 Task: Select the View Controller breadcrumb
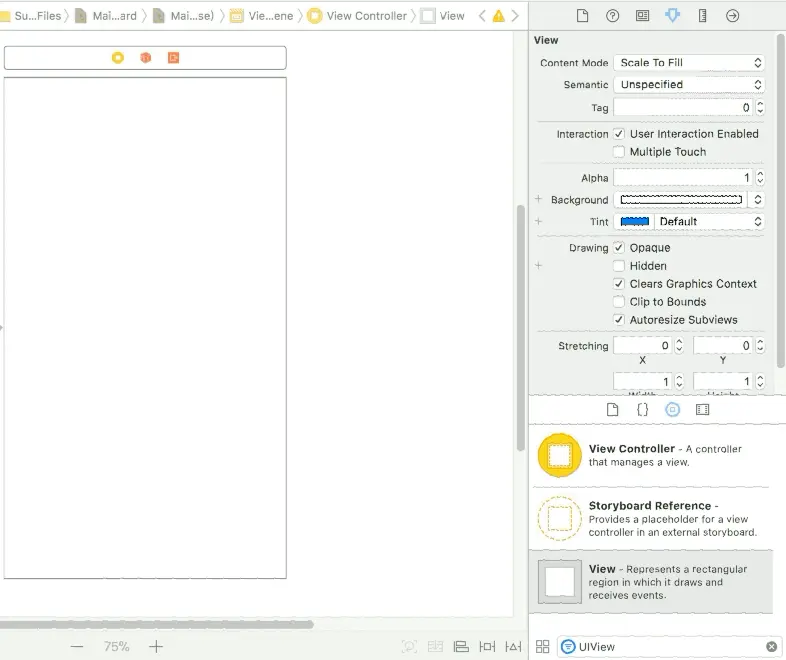click(357, 16)
